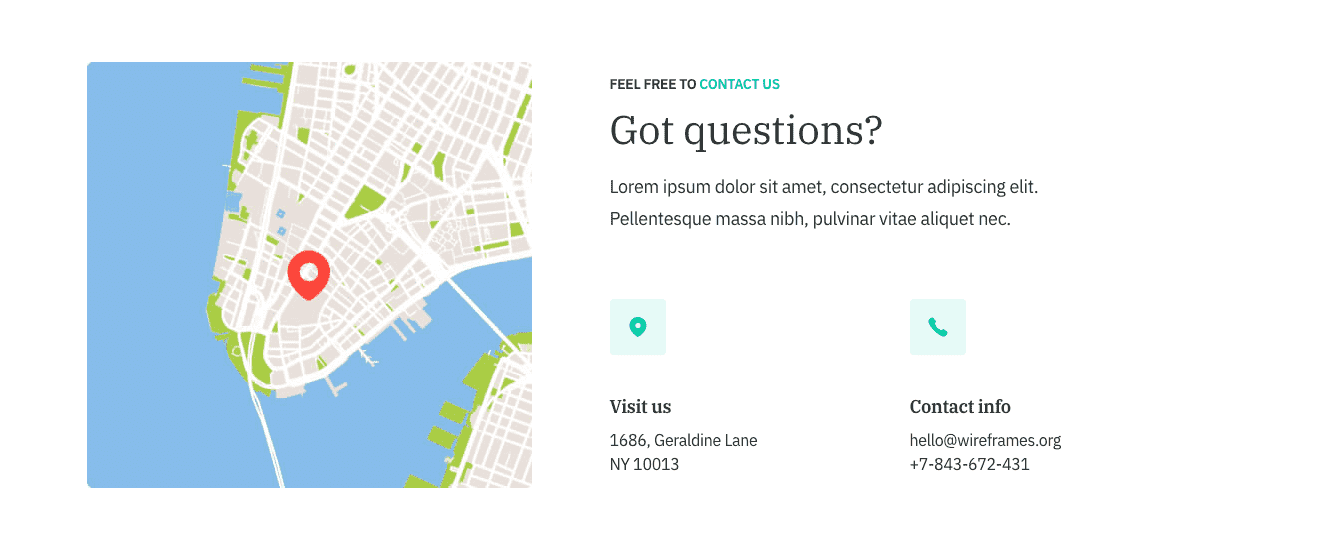Click the large green park in the map center
Screen dimensions: 1326x548
367,201
